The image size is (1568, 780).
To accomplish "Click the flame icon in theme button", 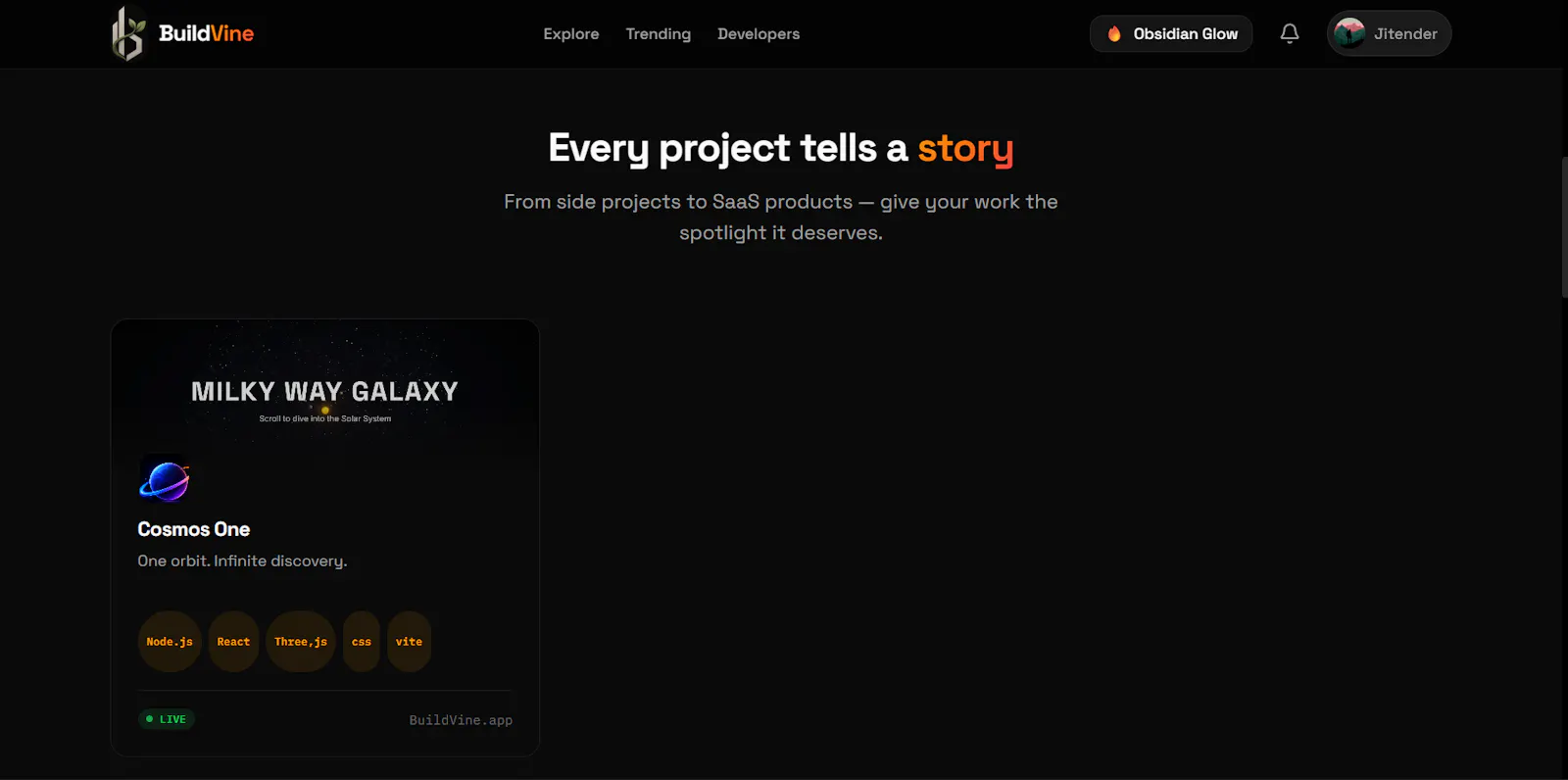I will pyautogui.click(x=1114, y=34).
